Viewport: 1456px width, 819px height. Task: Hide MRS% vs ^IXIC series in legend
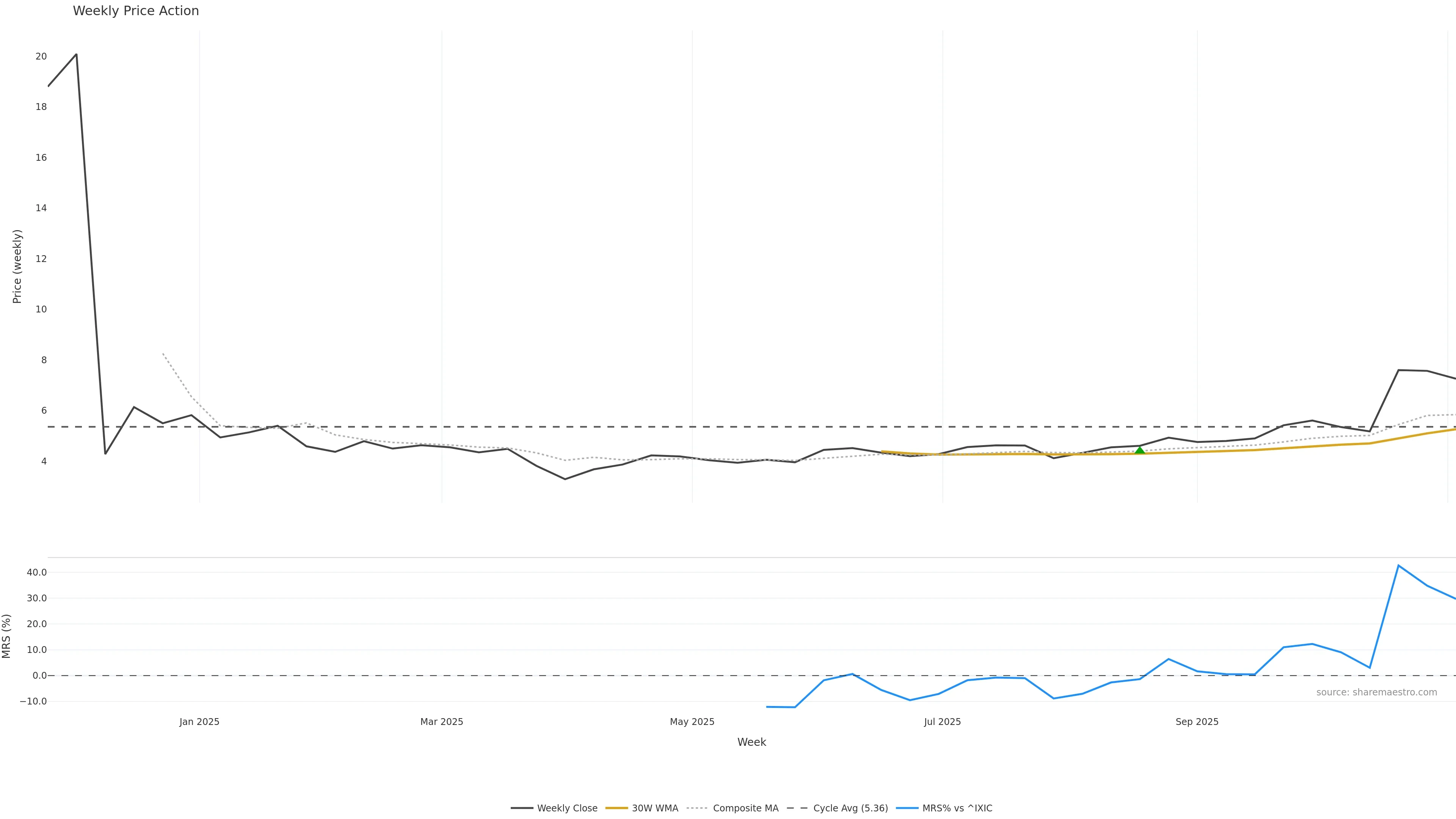957,808
